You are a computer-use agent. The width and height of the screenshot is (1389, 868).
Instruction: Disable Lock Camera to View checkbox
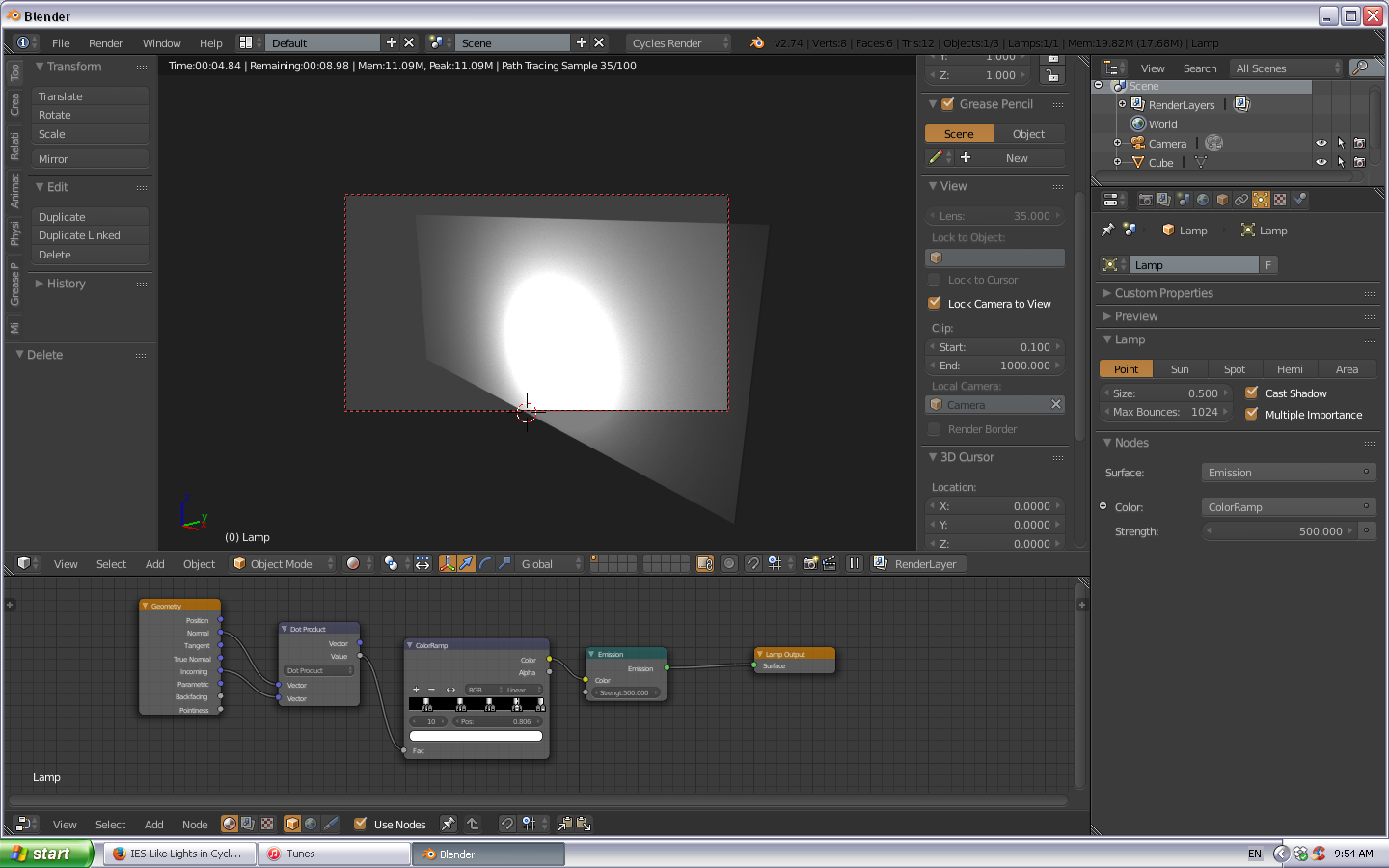[x=934, y=303]
